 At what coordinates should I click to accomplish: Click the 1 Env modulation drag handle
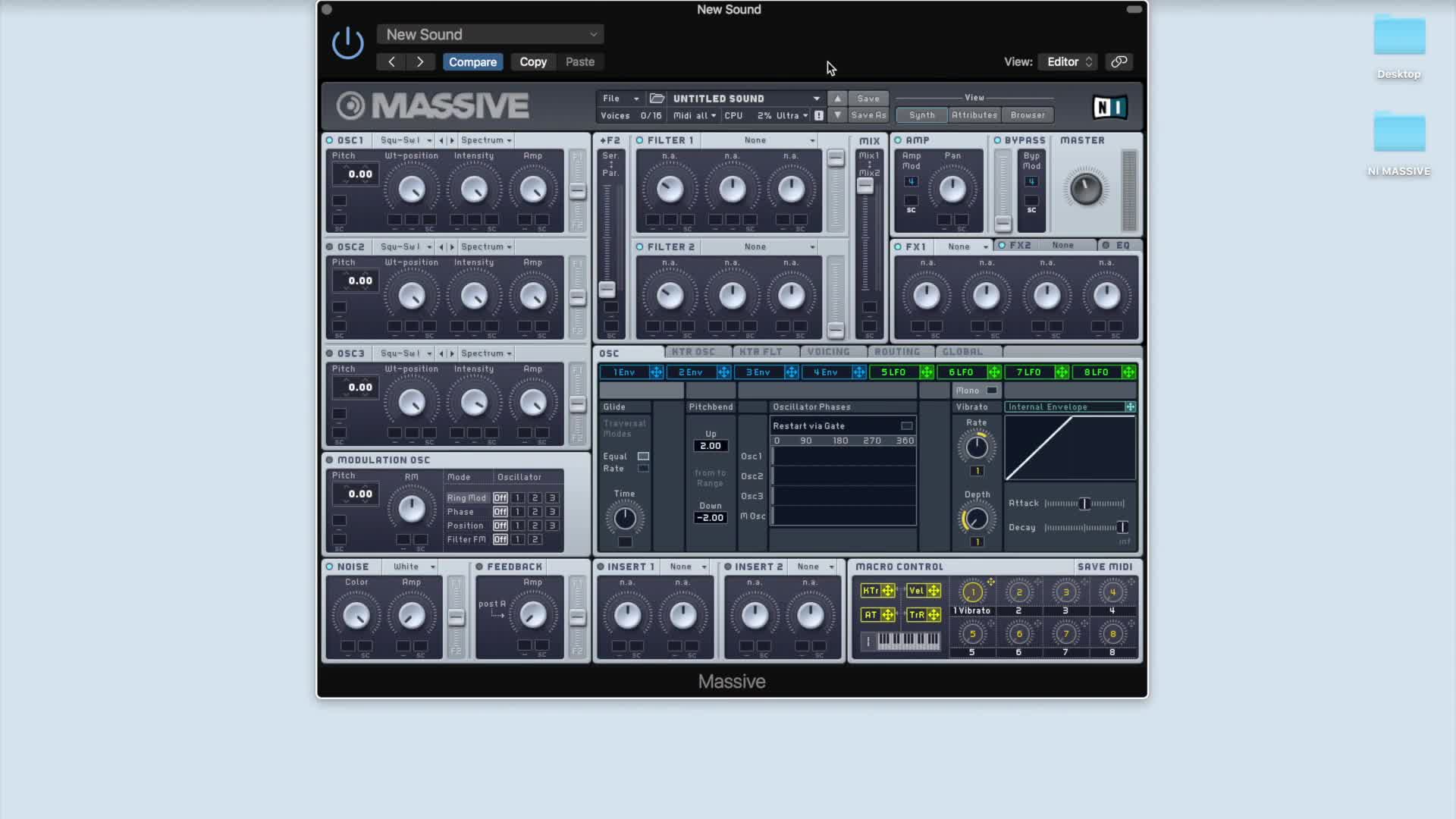656,372
